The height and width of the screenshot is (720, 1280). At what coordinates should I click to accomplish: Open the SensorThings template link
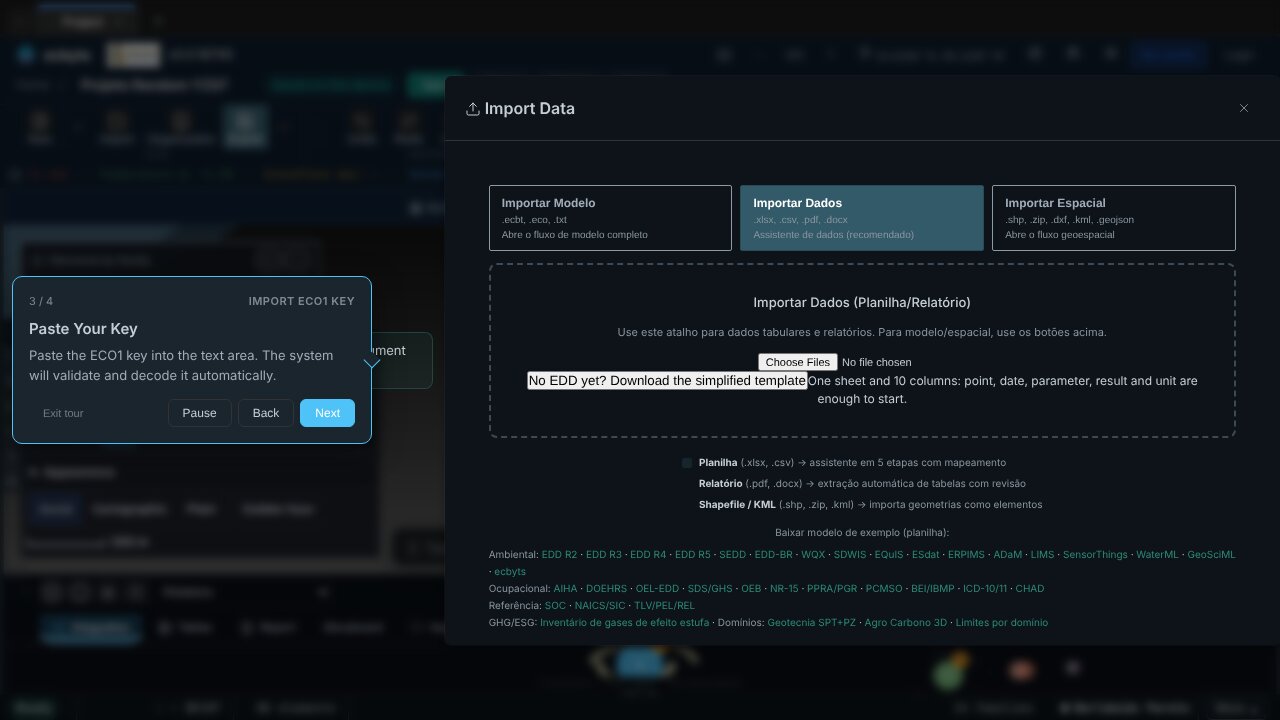1095,554
